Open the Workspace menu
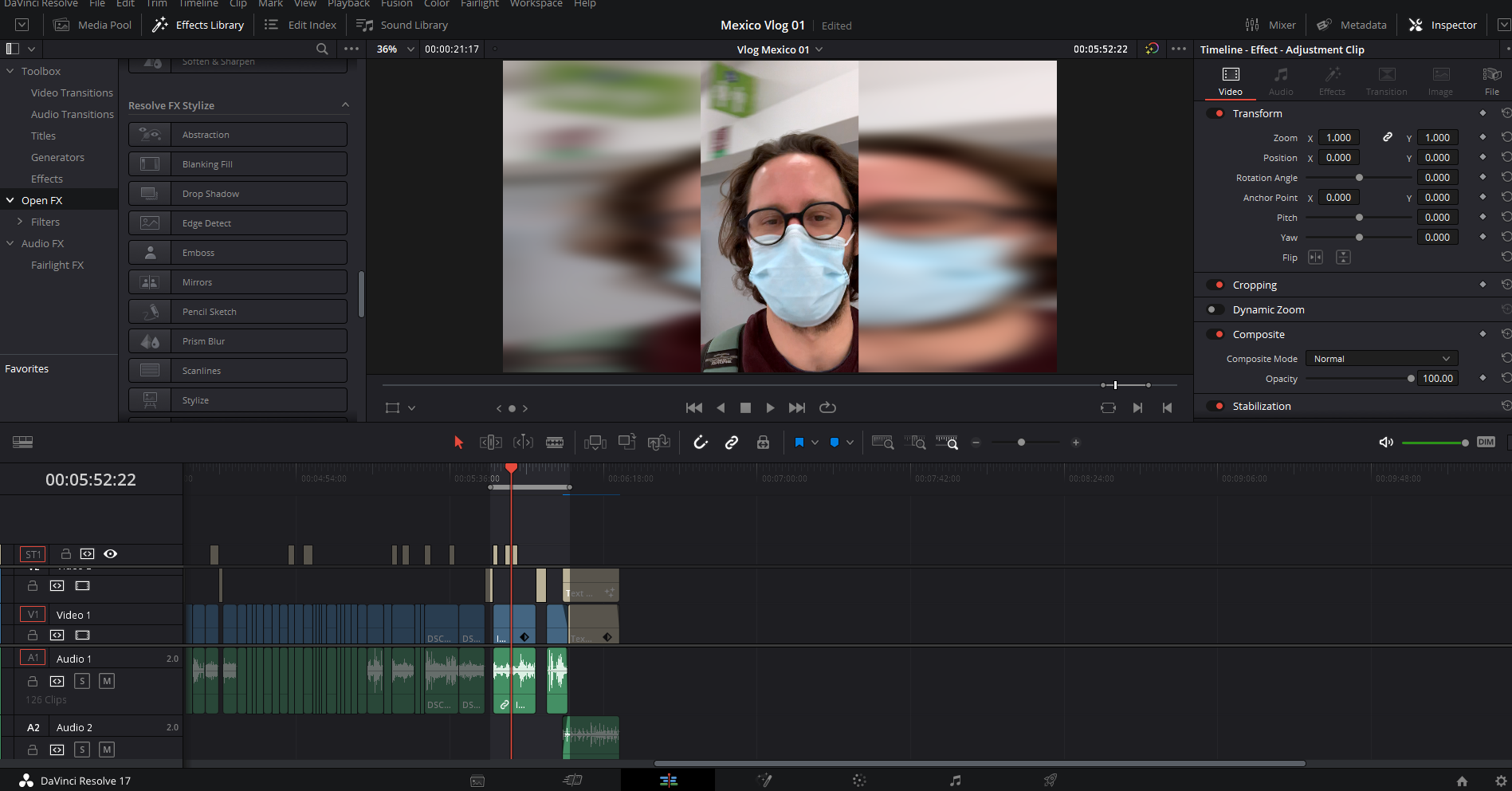Screen dimensions: 1512x791 pos(536,4)
